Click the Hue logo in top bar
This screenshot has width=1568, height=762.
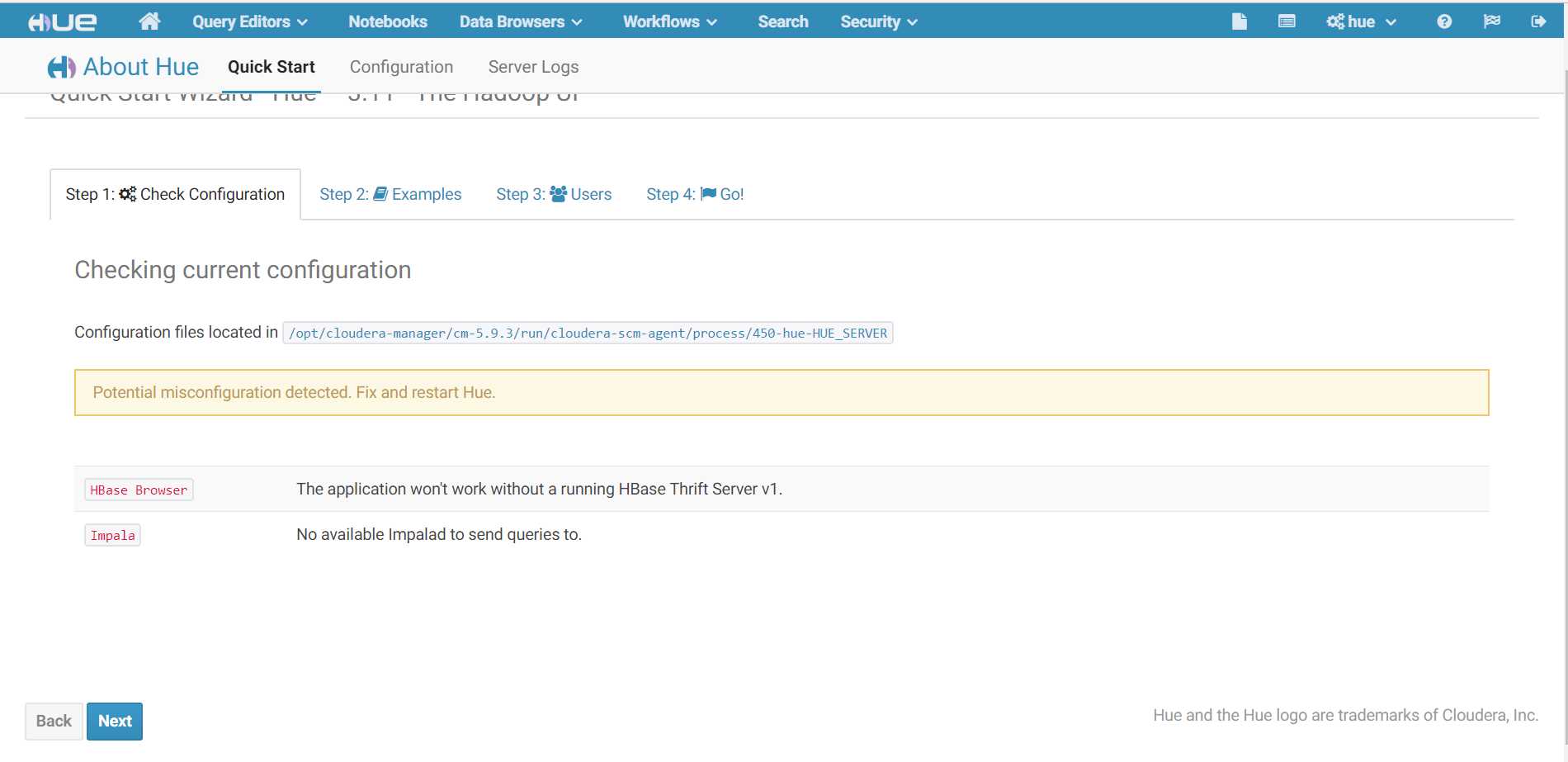pyautogui.click(x=62, y=22)
